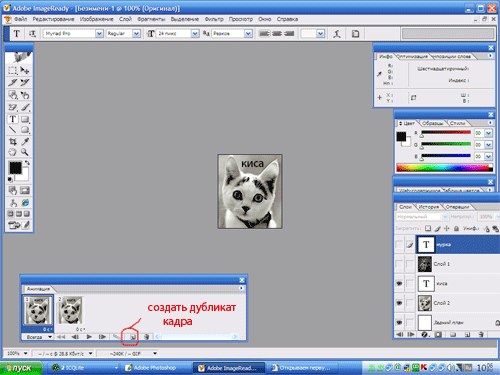
Task: Select animation frame 2 thumbnail
Action: coord(71,311)
